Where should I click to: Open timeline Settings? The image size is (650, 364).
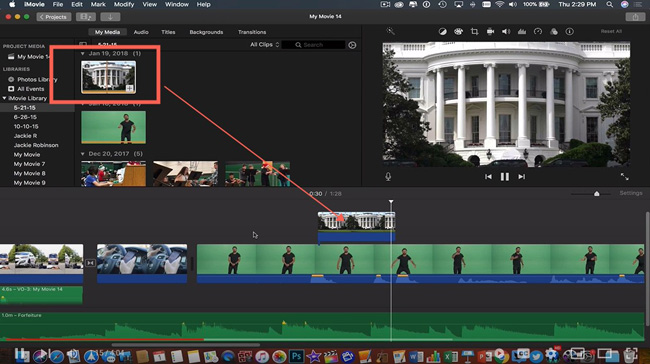click(631, 193)
